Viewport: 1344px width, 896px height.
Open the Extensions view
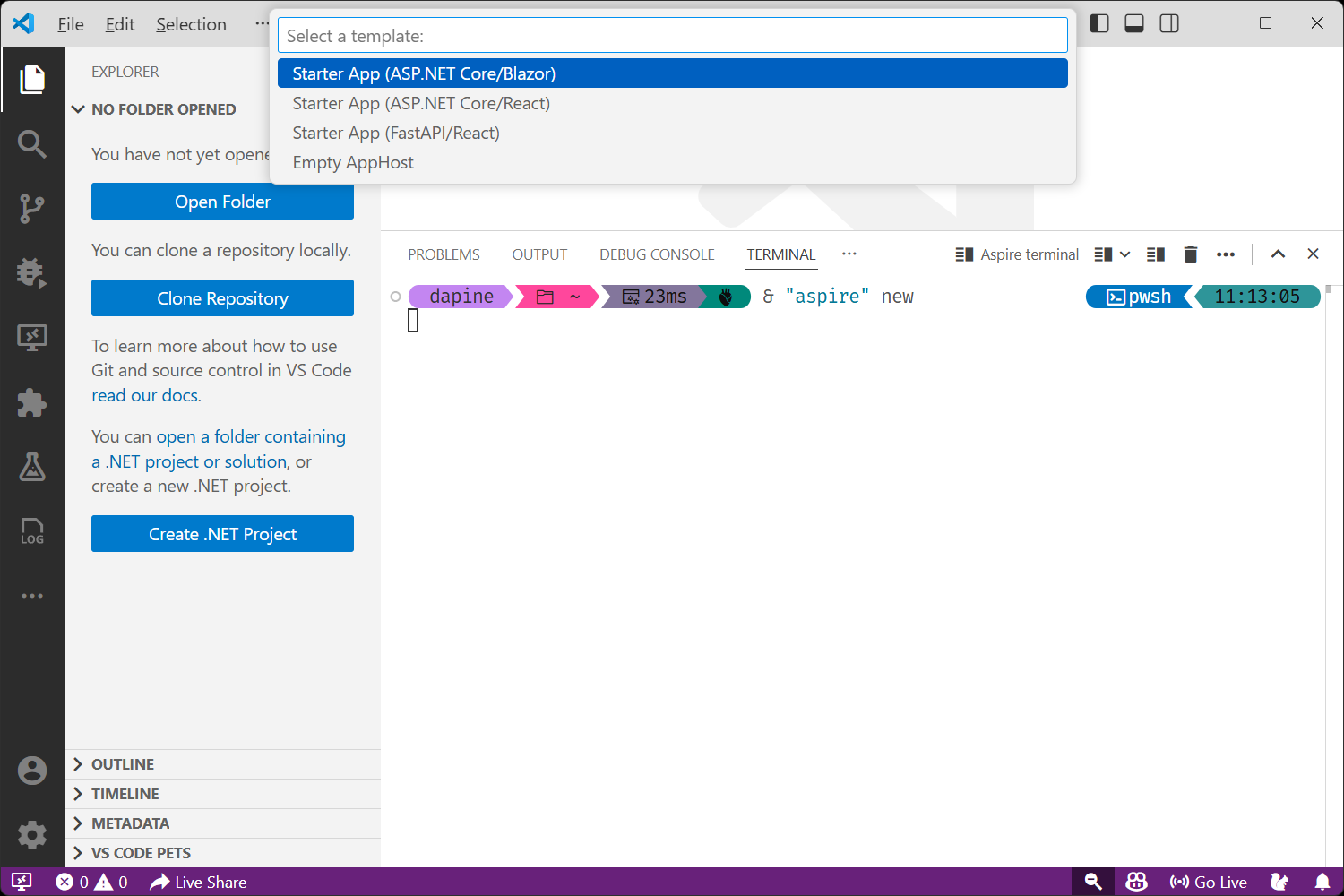pos(32,402)
